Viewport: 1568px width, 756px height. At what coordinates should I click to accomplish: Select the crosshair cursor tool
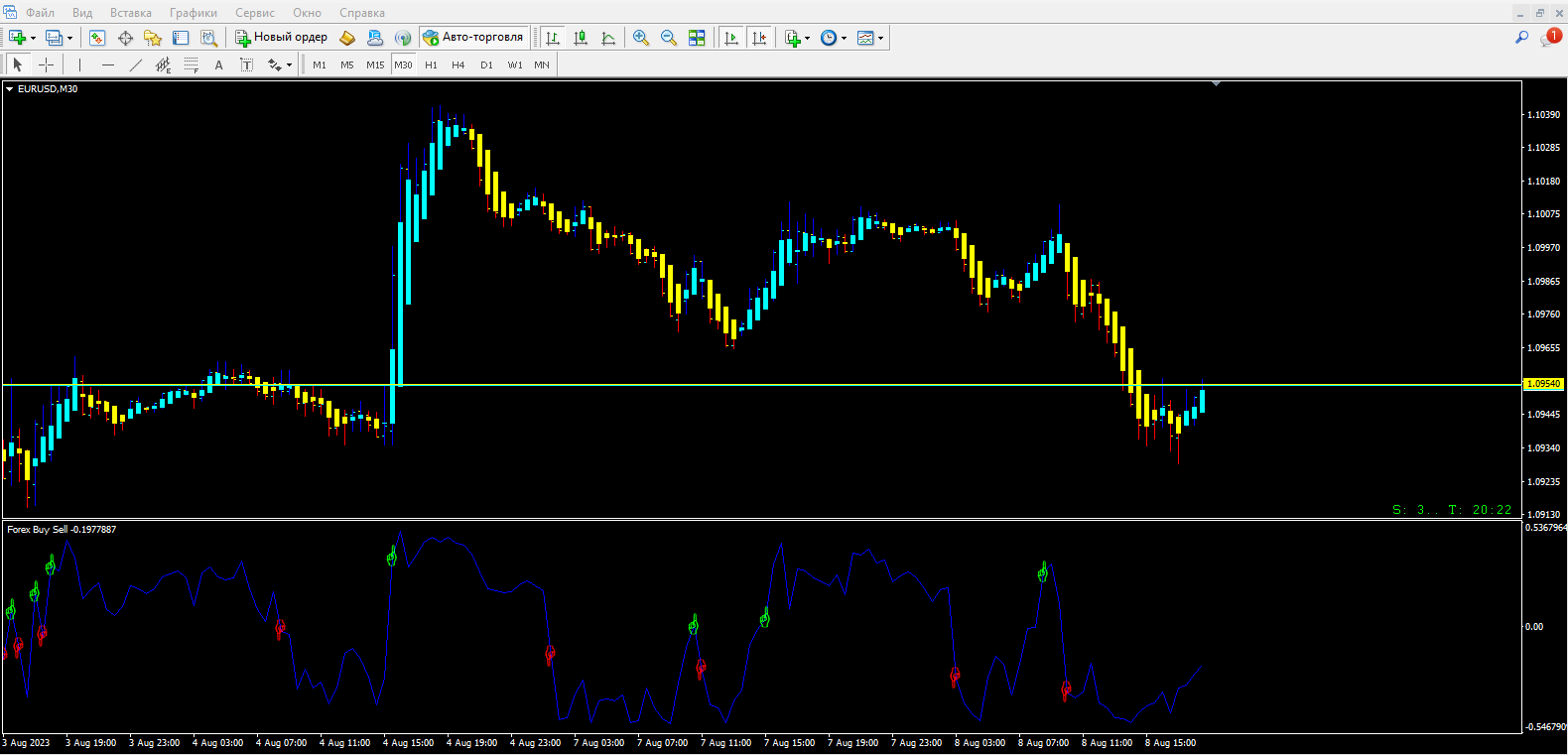46,64
